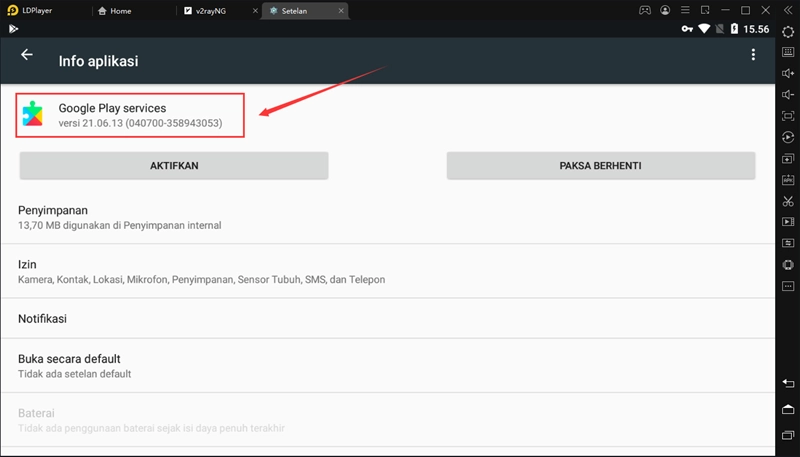800x457 pixels.
Task: Open the operation recorder (synchronizer play icon)
Action: (788, 137)
